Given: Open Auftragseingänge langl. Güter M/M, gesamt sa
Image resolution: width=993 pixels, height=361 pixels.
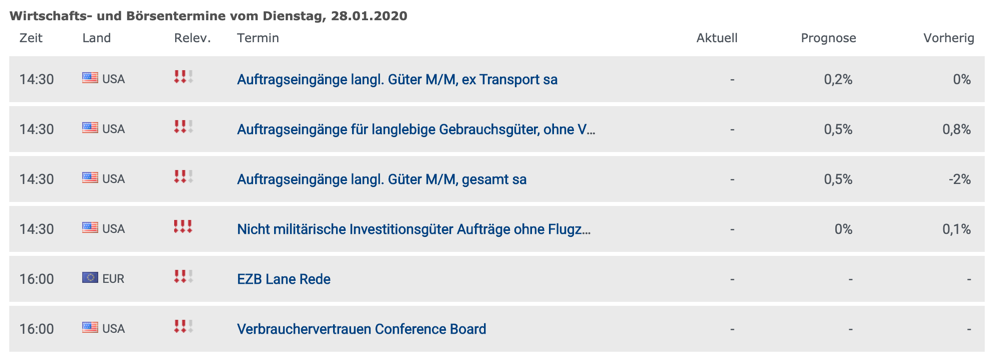Looking at the screenshot, I should tap(382, 180).
